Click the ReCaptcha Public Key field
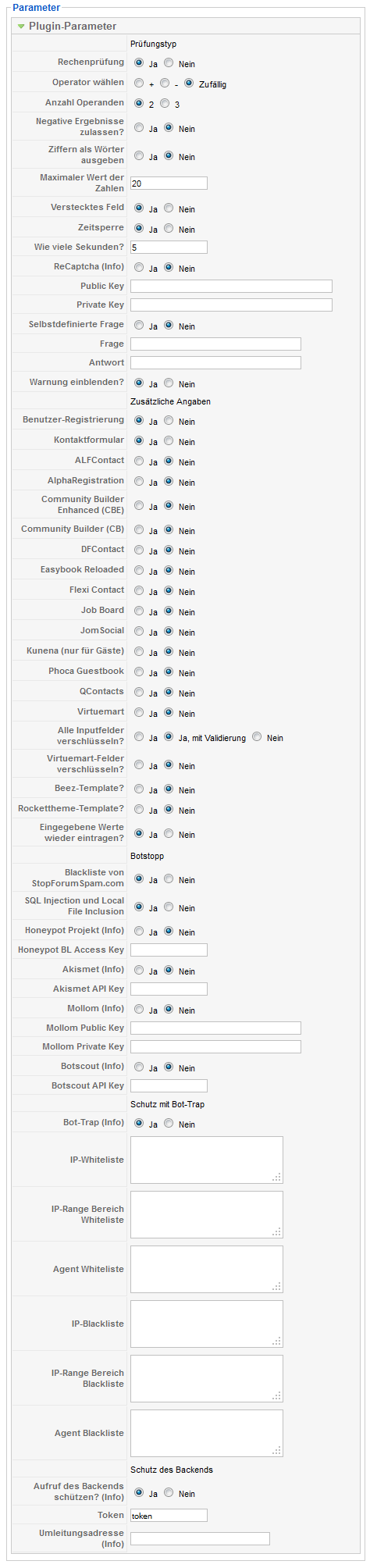The height and width of the screenshot is (1568, 370). (231, 286)
